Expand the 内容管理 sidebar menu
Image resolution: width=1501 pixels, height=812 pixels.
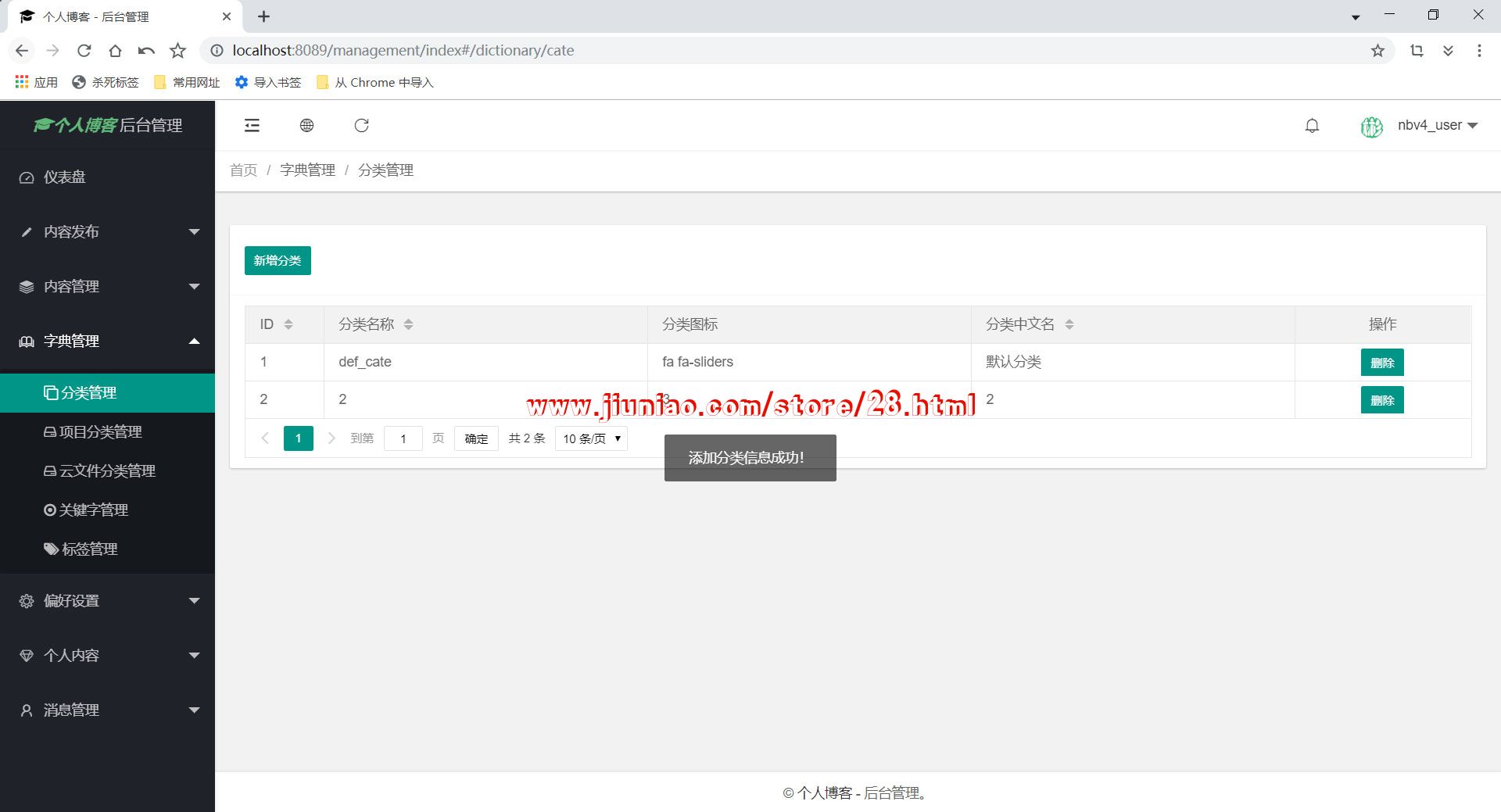[107, 287]
